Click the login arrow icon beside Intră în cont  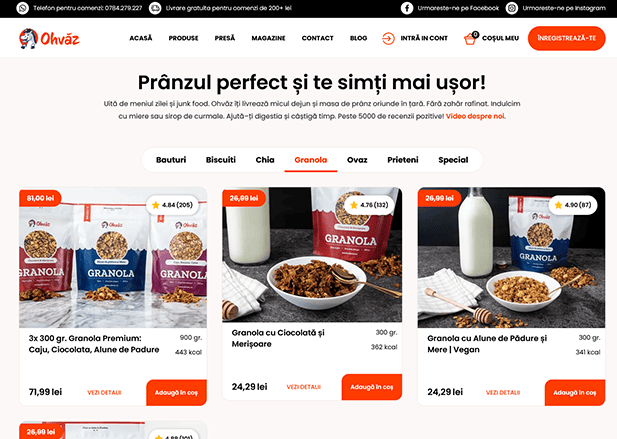click(388, 38)
